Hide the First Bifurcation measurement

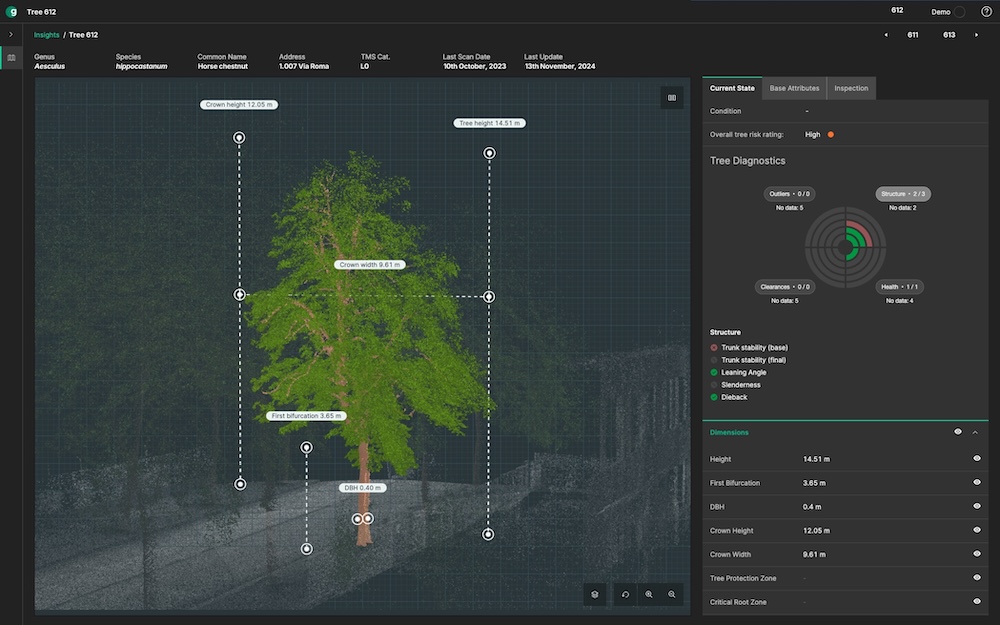coord(976,482)
